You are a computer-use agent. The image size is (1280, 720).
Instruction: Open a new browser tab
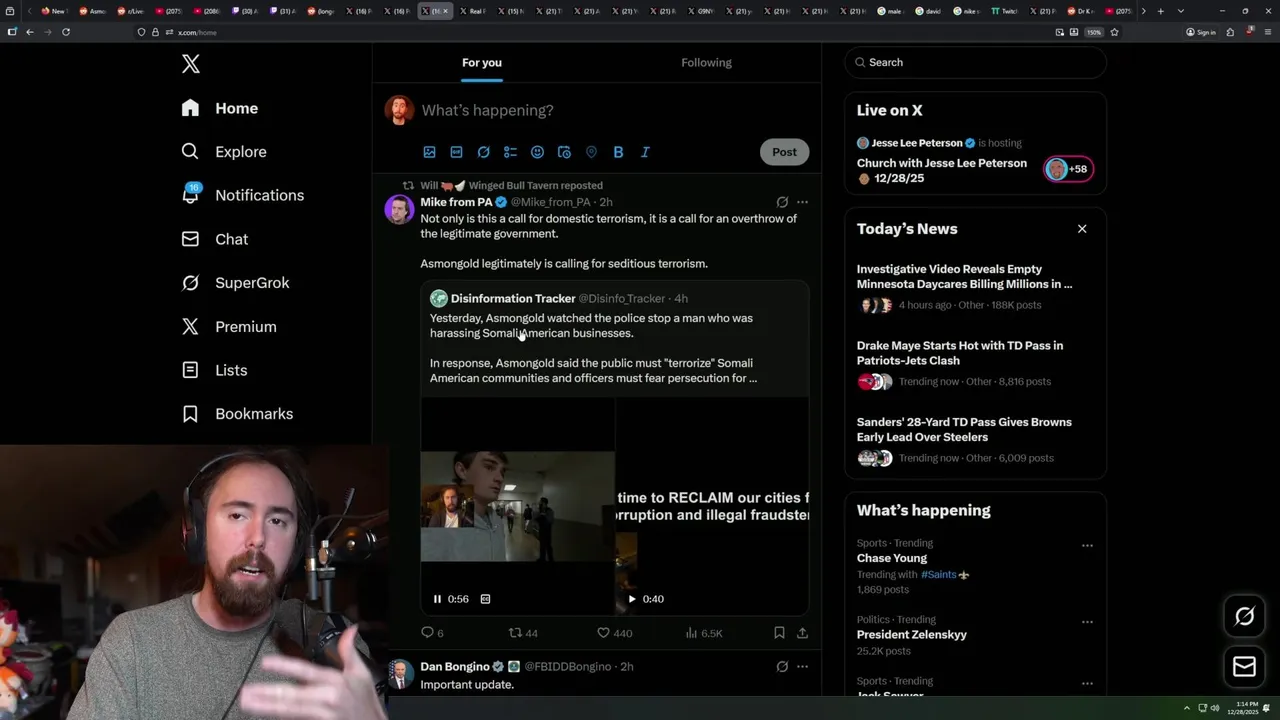coord(1160,11)
